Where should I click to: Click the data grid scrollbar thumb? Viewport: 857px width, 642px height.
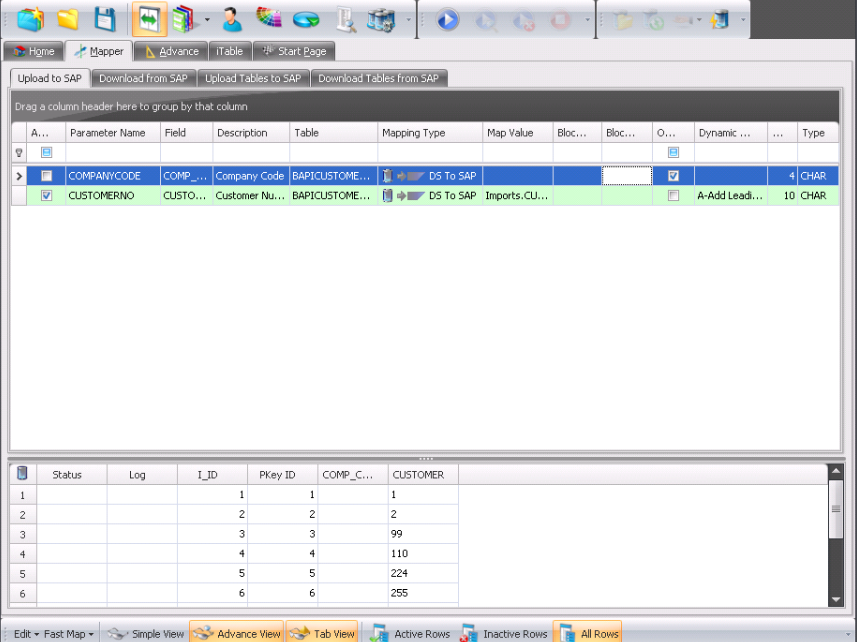pyautogui.click(x=836, y=509)
